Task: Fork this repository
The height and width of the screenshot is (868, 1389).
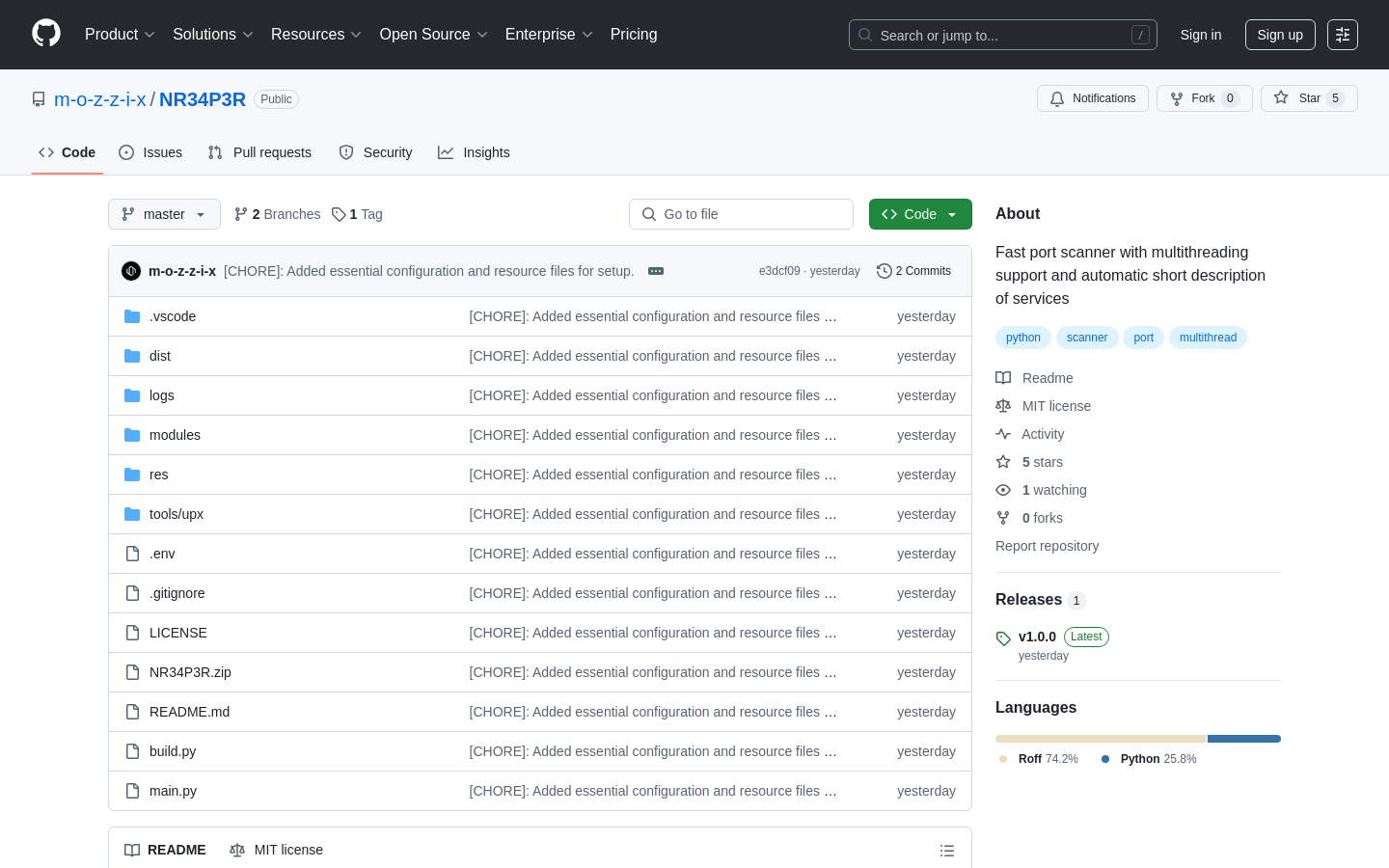Action: click(x=1205, y=98)
